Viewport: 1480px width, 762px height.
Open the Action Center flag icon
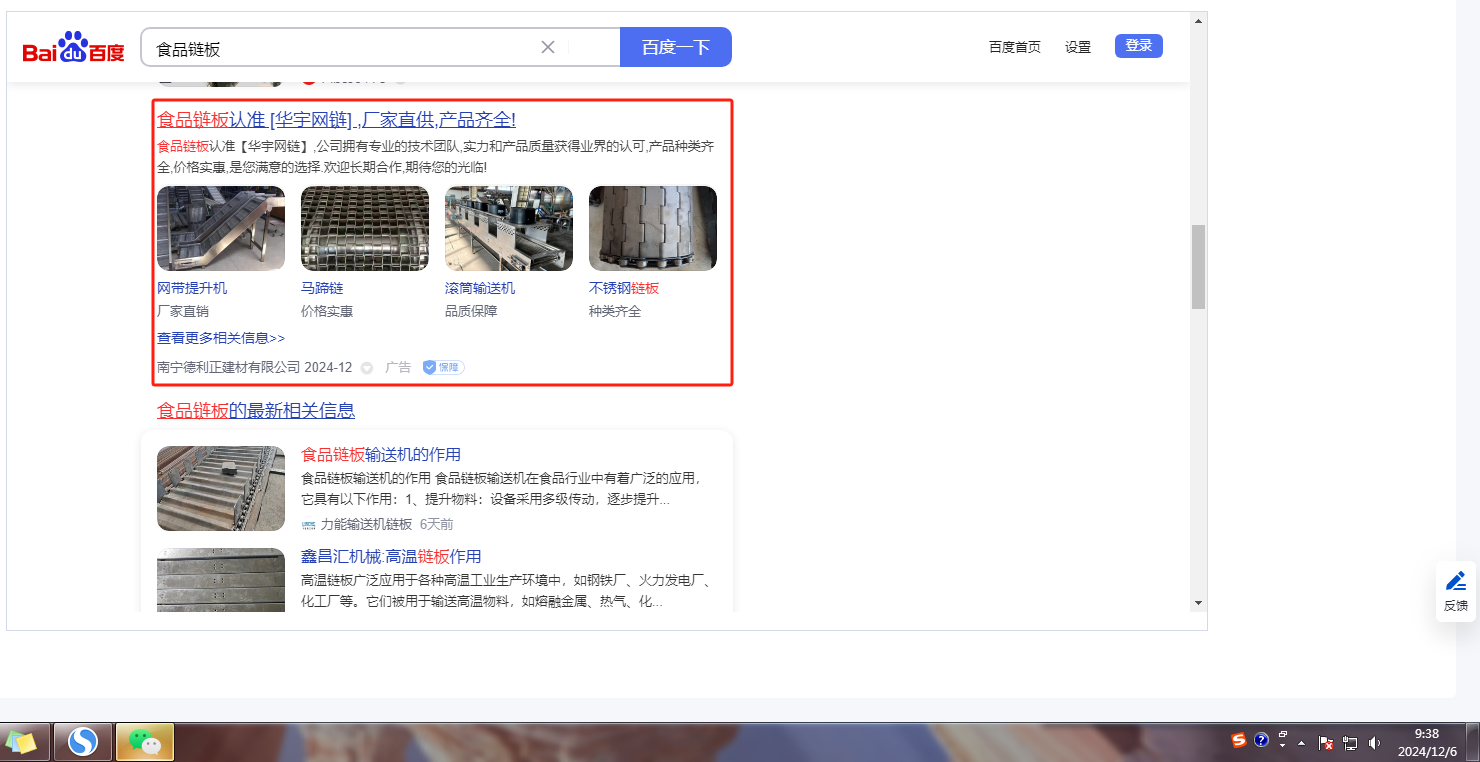[1326, 743]
